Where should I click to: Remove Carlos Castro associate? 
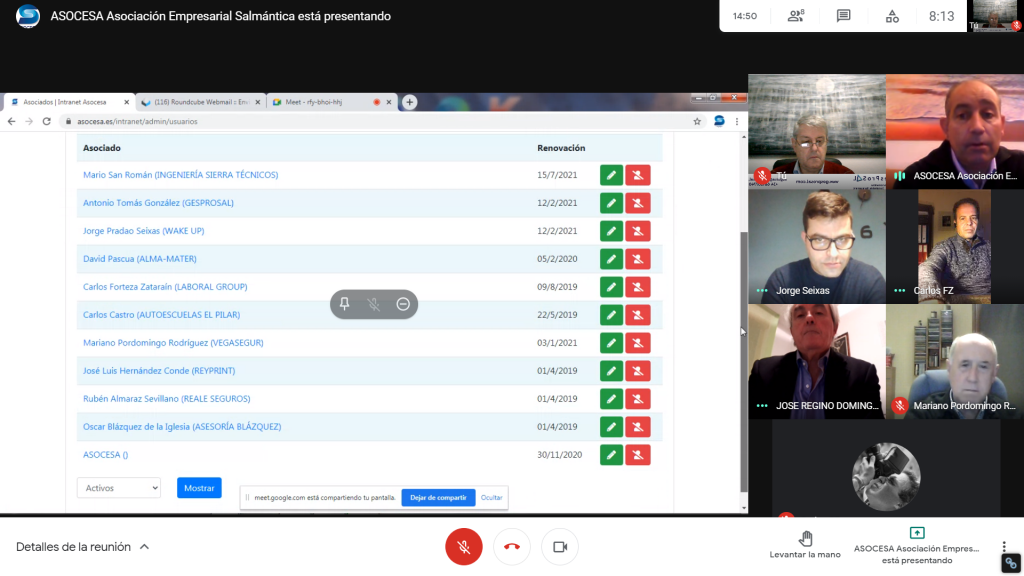point(637,315)
